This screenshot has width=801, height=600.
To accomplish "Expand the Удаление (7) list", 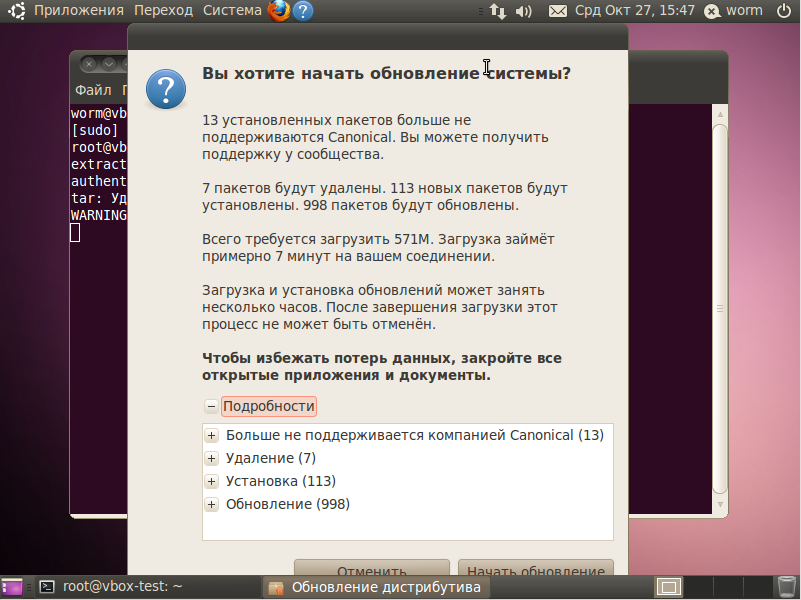I will click(x=211, y=459).
